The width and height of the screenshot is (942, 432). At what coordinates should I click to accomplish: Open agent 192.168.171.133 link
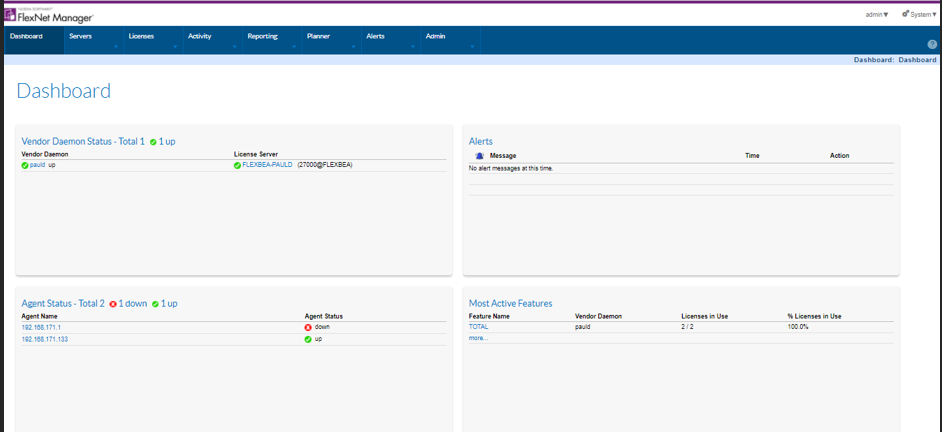click(43, 339)
